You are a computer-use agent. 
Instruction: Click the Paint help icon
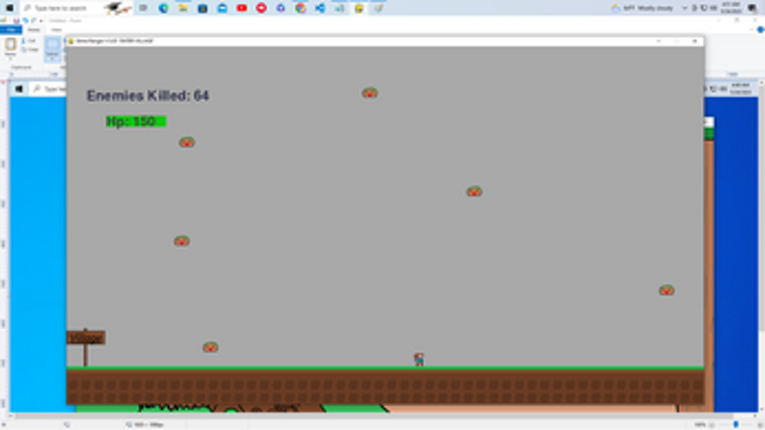[x=760, y=30]
